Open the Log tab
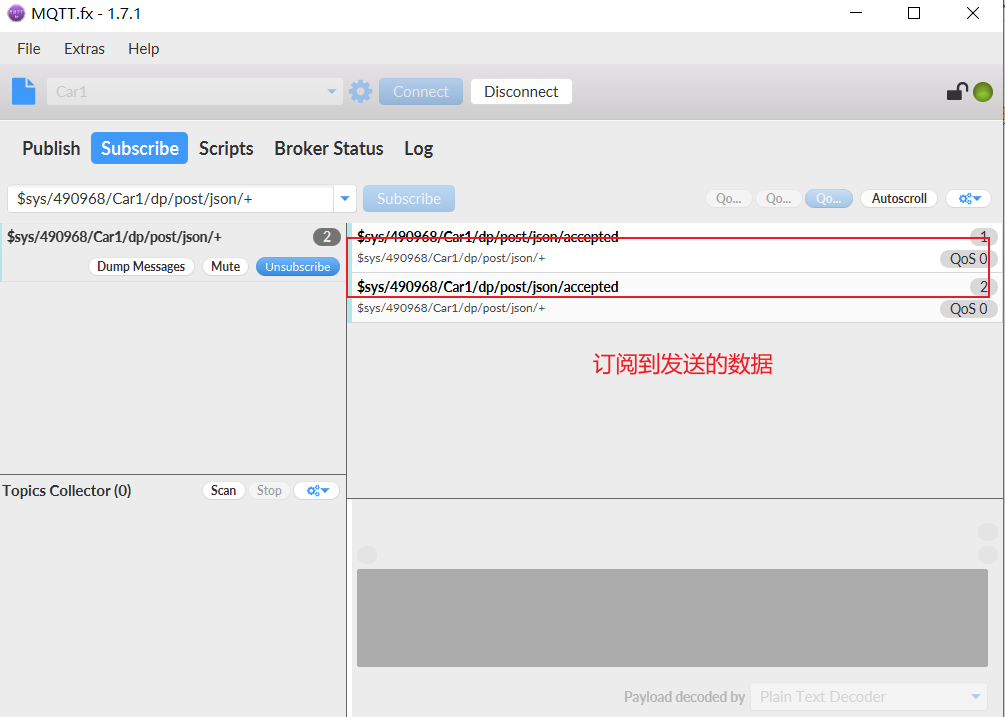This screenshot has height=717, width=1005. point(419,148)
